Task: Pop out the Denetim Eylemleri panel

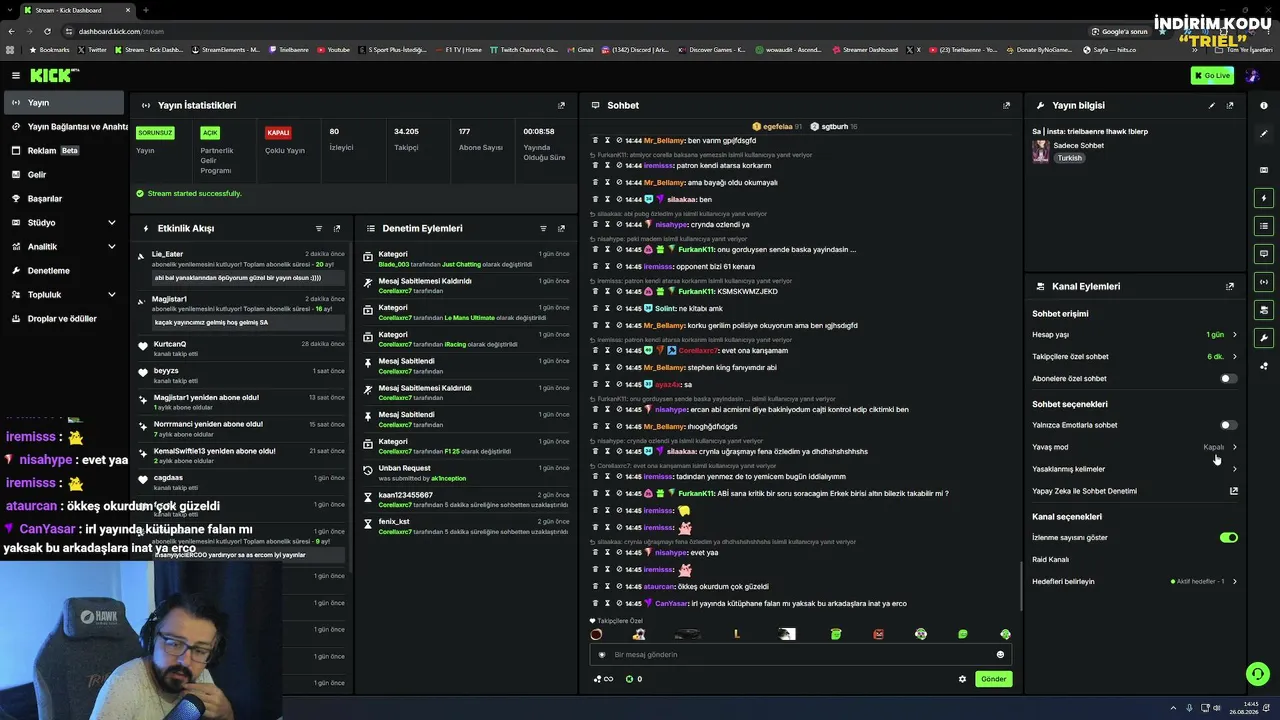Action: click(561, 228)
